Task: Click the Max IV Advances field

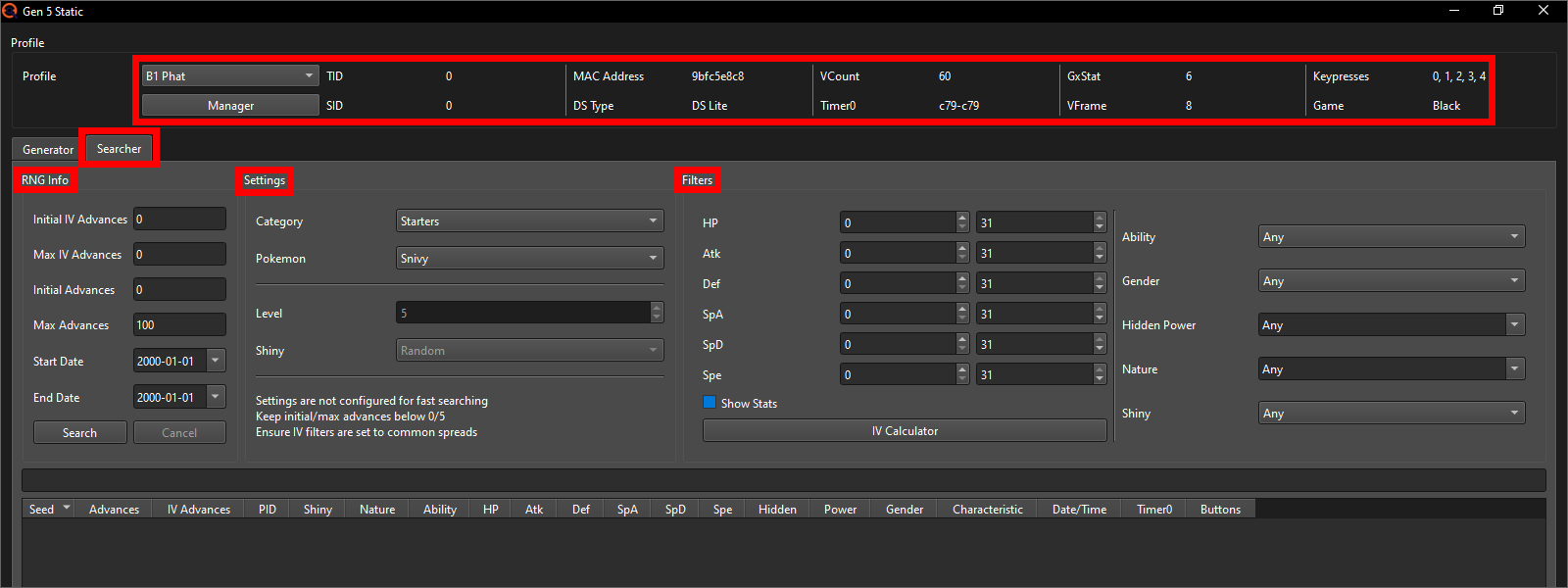Action: (x=179, y=254)
